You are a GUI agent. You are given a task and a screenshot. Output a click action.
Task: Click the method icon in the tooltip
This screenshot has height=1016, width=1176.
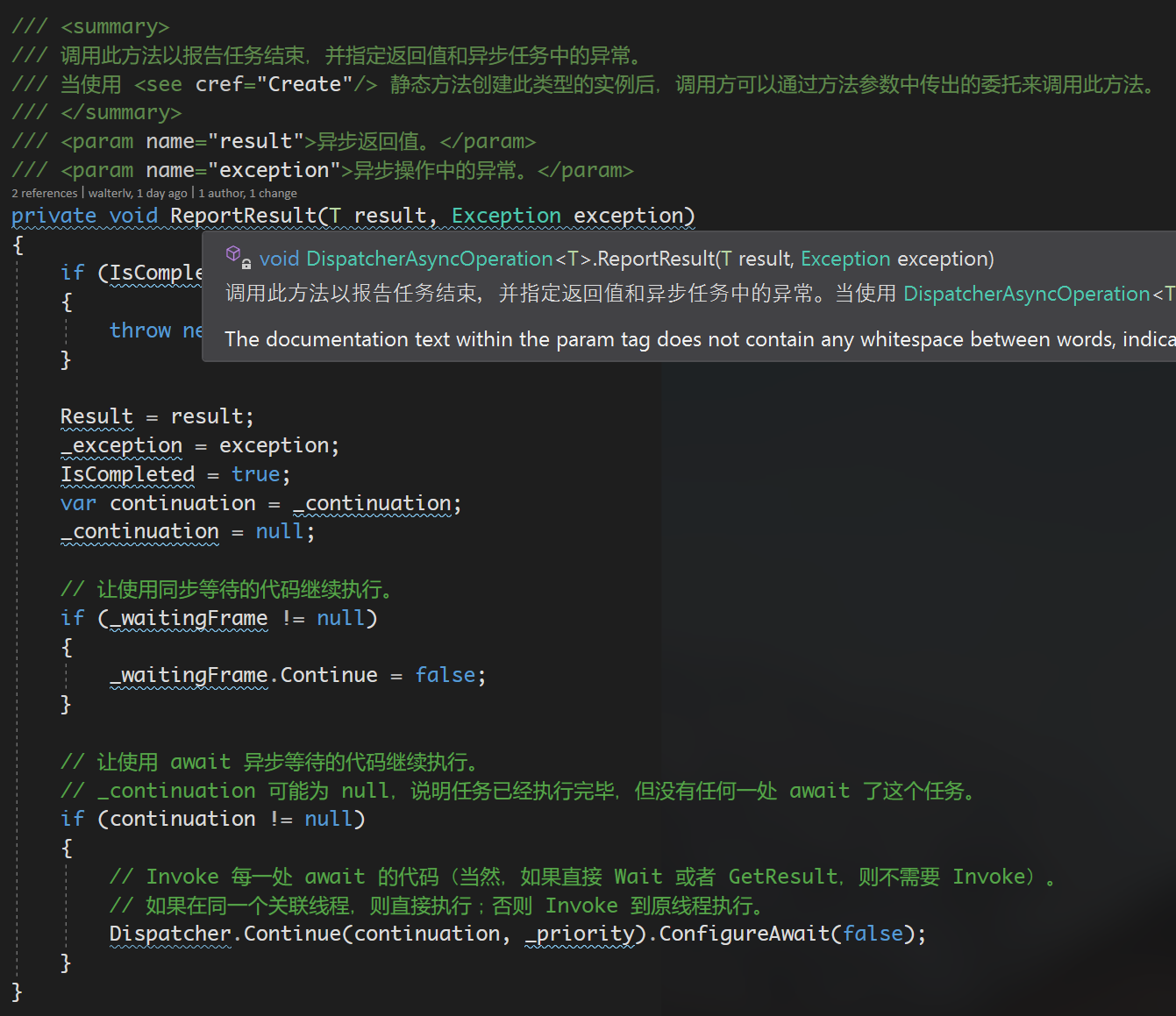click(x=239, y=257)
